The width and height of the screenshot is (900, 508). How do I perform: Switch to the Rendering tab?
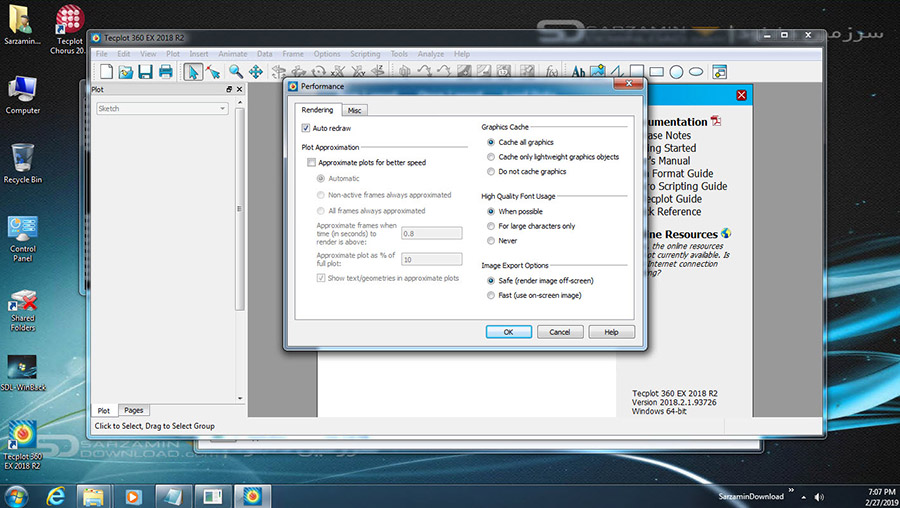317,110
